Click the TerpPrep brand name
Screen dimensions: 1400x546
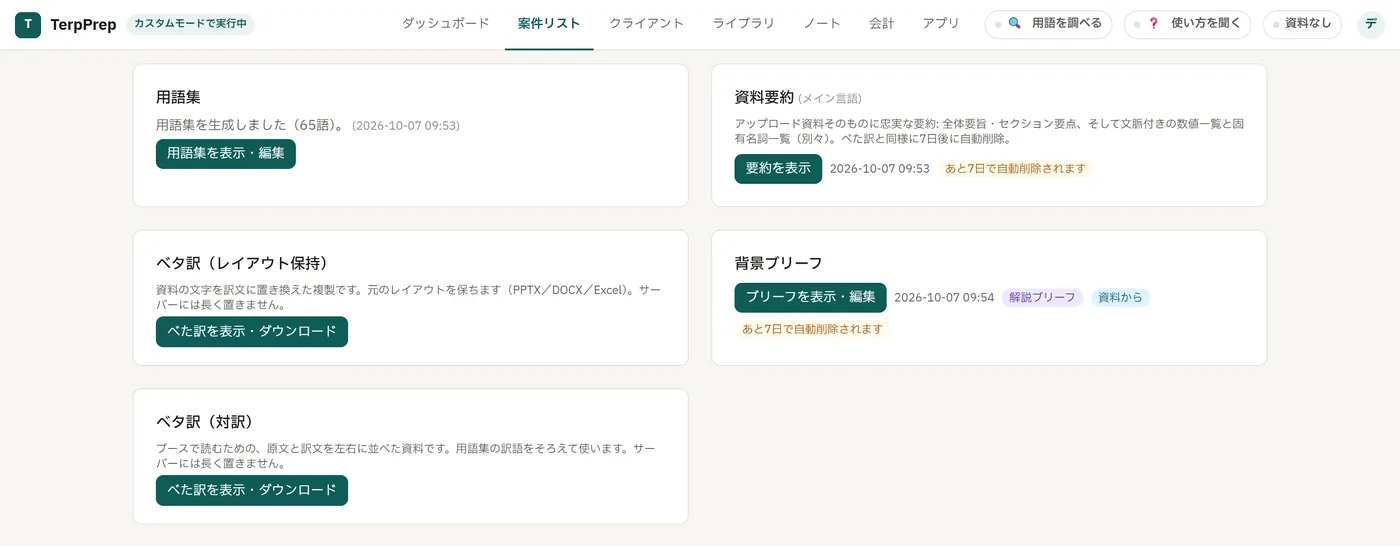tap(83, 25)
